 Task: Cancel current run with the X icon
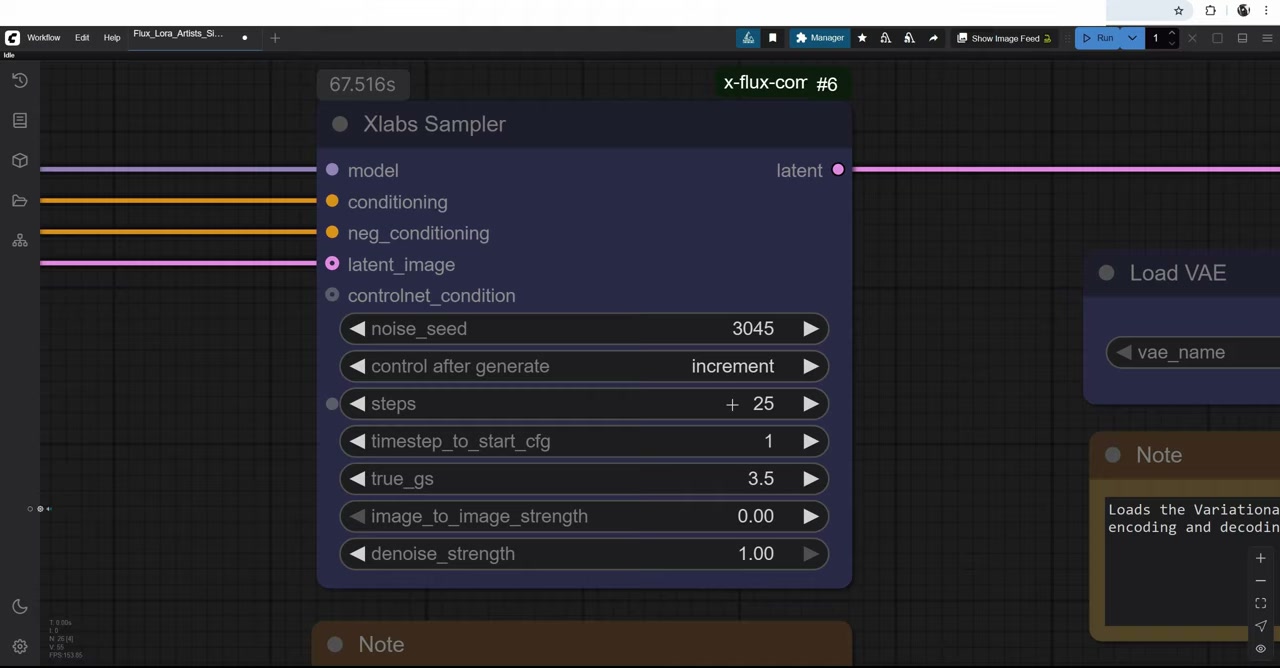(1192, 38)
